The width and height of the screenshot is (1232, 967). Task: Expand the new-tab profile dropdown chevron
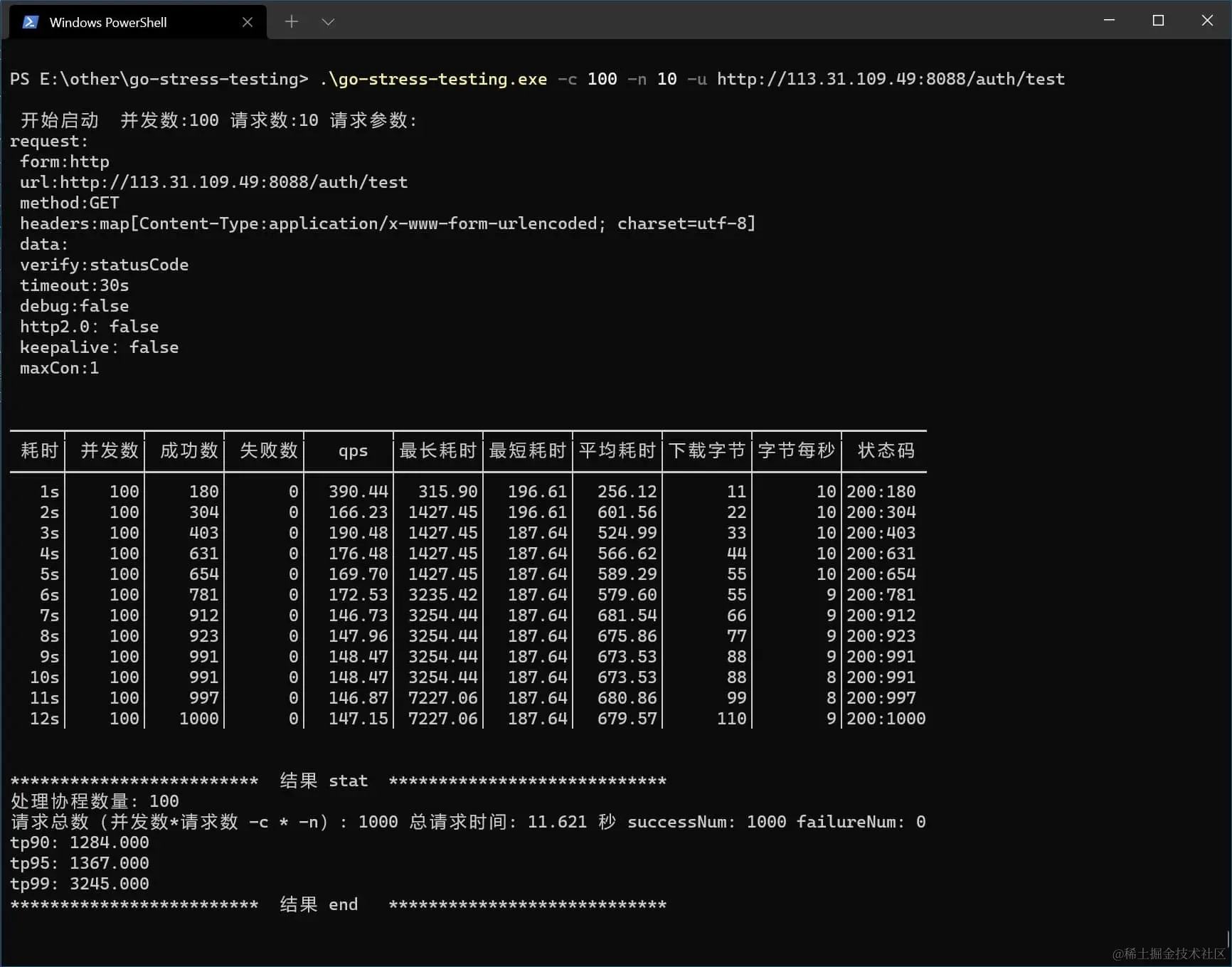(x=328, y=22)
